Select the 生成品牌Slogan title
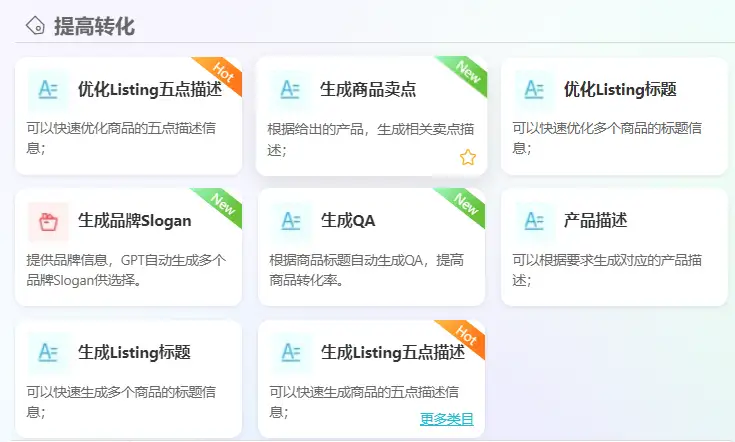 click(135, 221)
